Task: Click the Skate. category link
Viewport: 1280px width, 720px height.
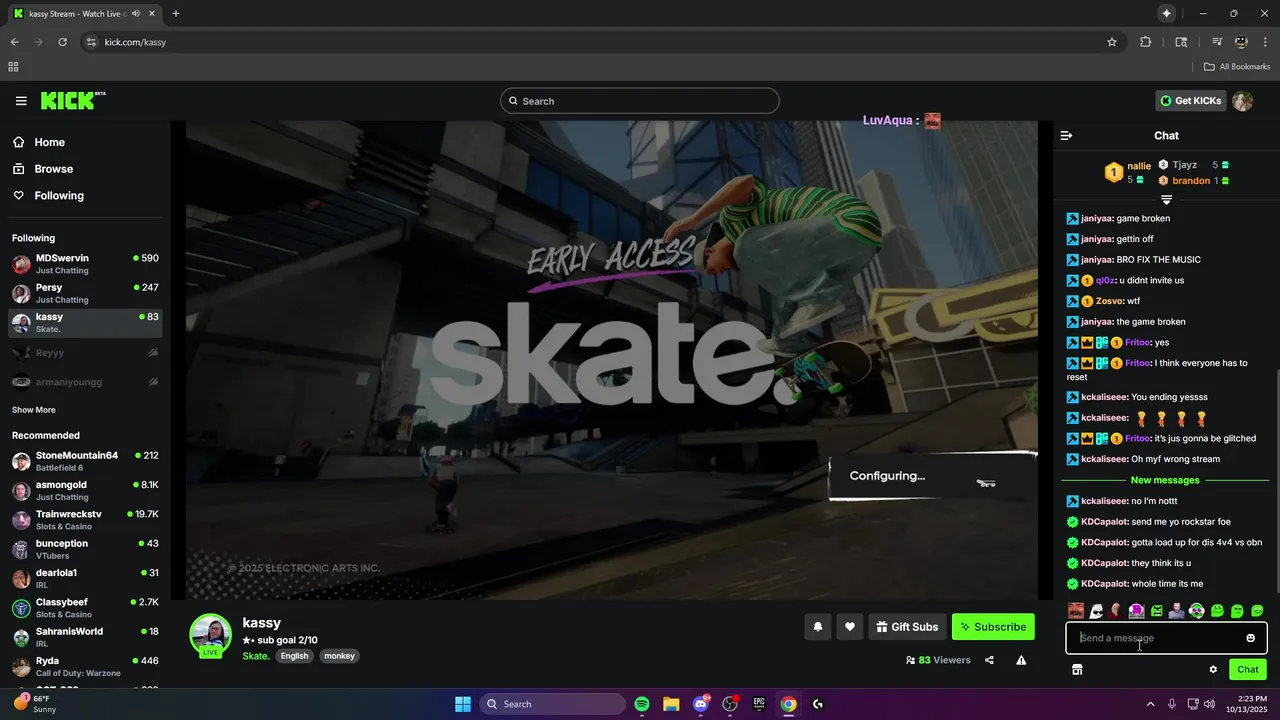Action: [256, 656]
